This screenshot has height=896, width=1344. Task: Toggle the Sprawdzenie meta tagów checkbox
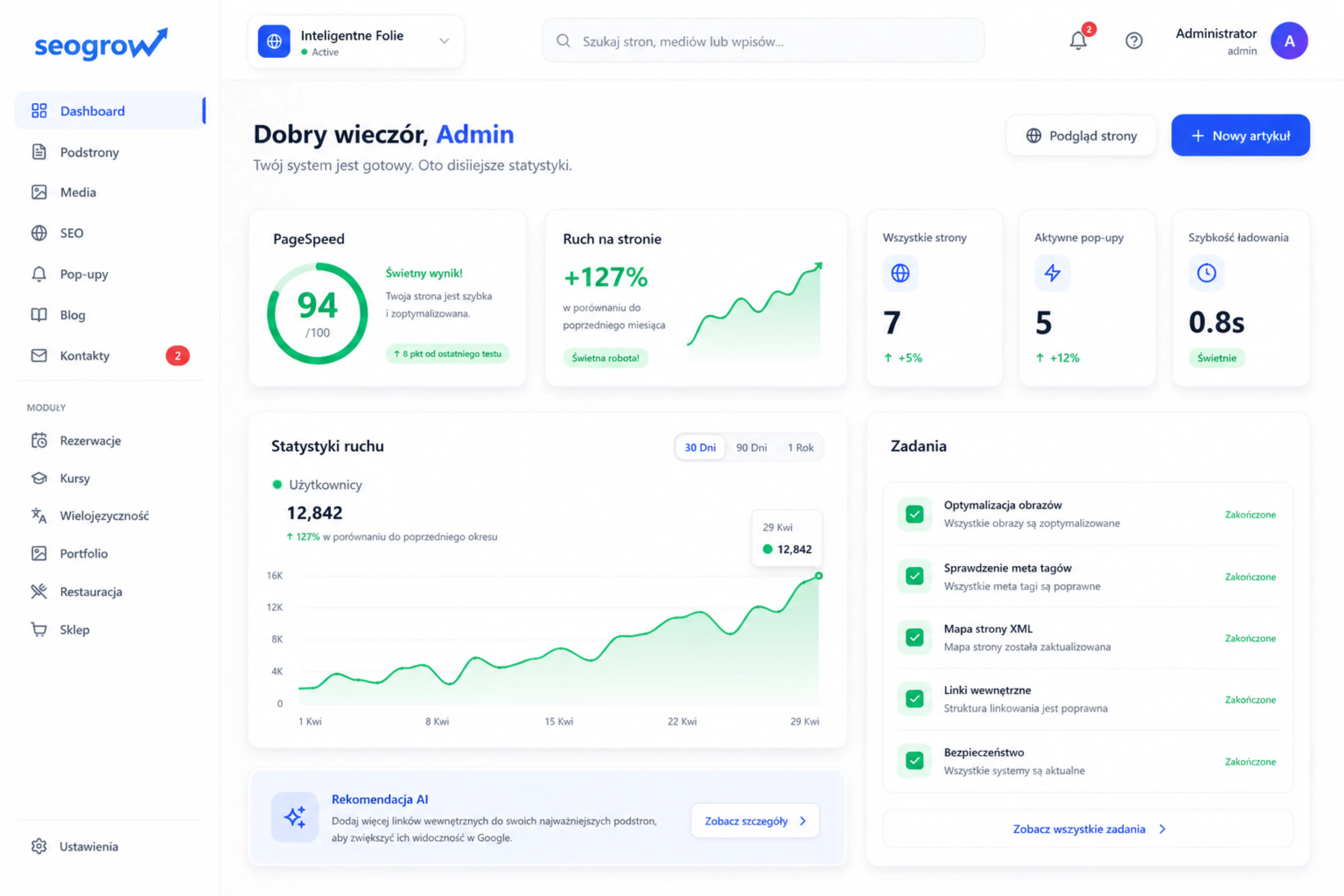point(914,576)
